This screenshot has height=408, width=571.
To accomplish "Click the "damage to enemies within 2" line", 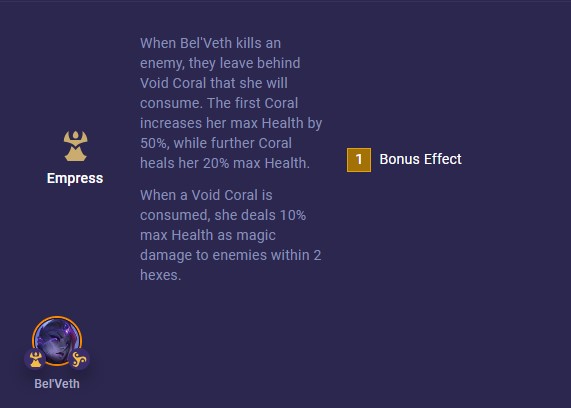I will pyautogui.click(x=231, y=255).
